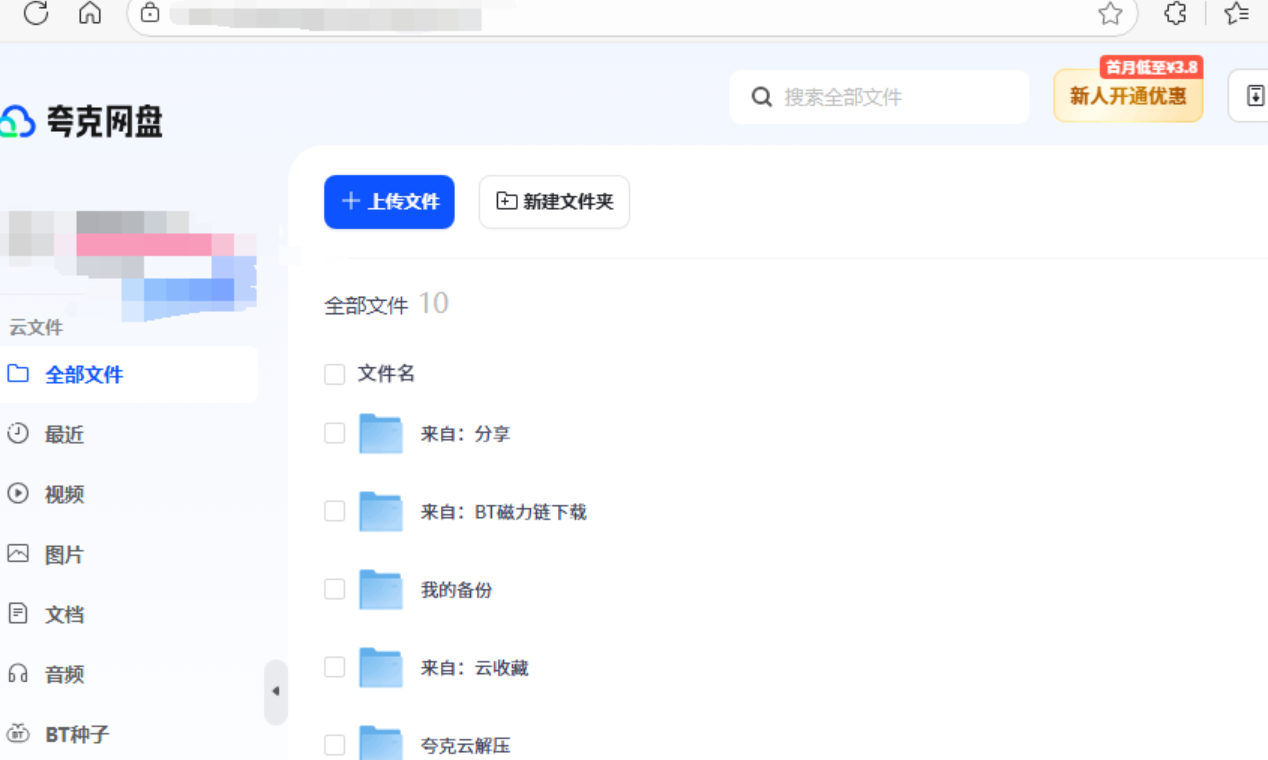The height and width of the screenshot is (760, 1268).
Task: Click the 上传文件 button
Action: coord(389,202)
